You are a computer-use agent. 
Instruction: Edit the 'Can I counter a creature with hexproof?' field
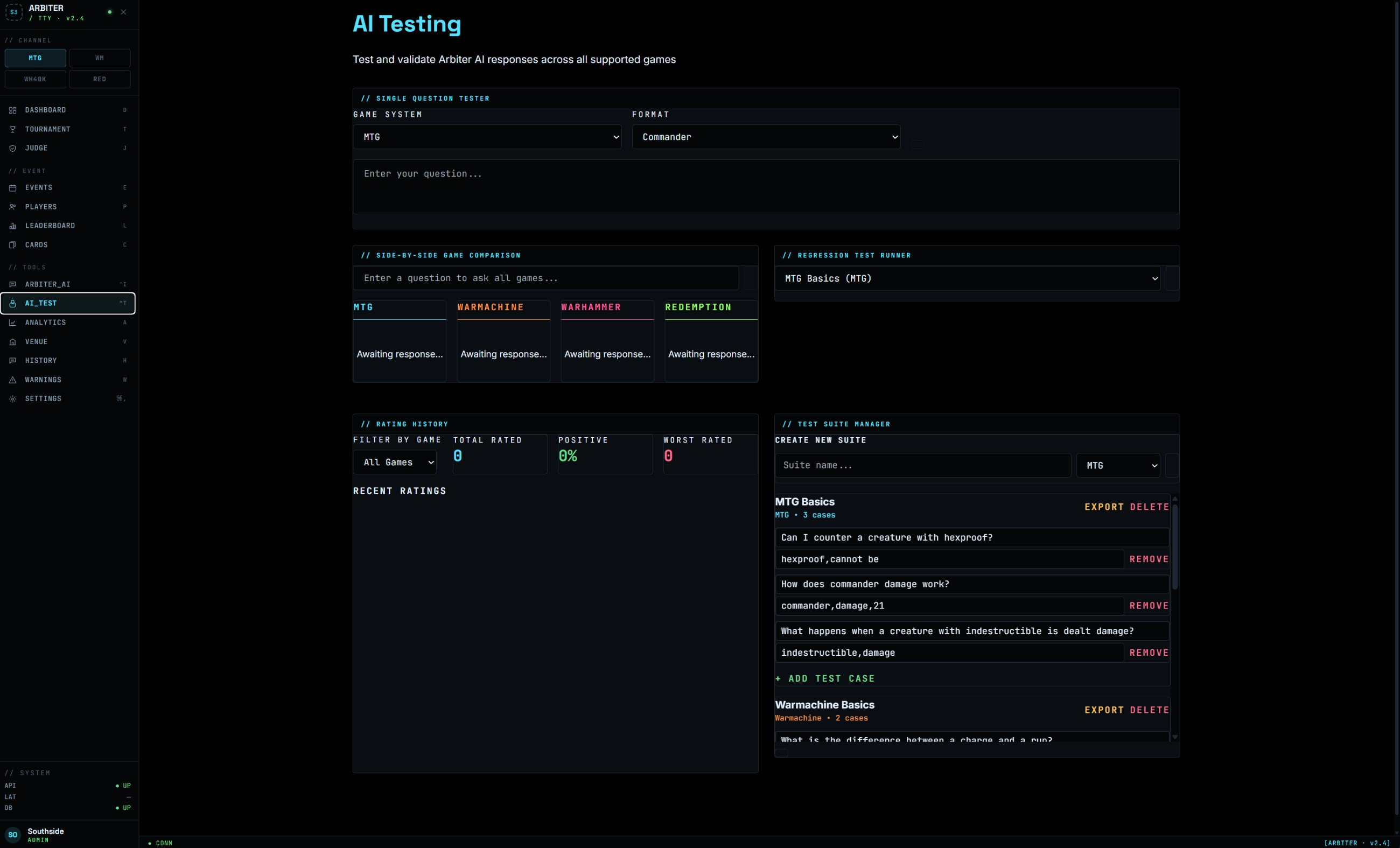[972, 538]
